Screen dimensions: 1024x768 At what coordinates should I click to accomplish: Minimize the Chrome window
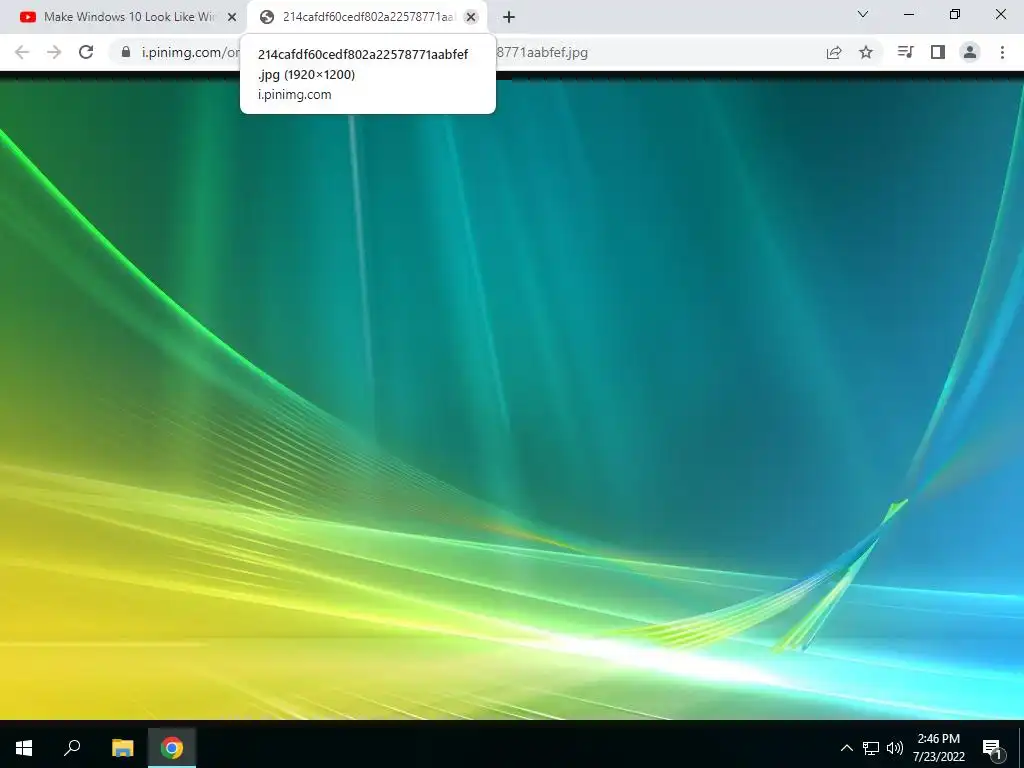click(x=908, y=14)
